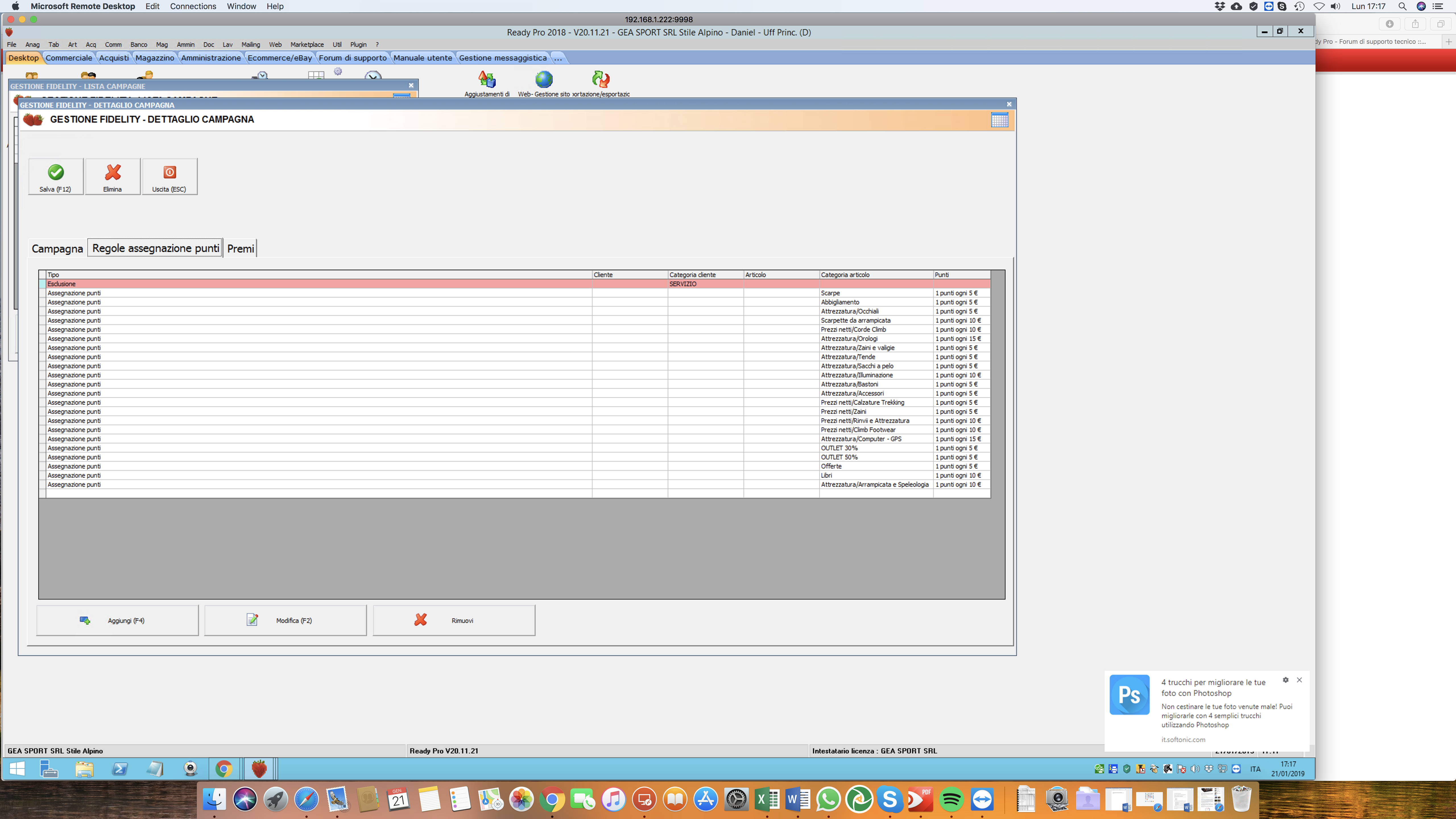Click the Categoria articolo column header
Viewport: 1456px width, 819px height.
pos(876,275)
